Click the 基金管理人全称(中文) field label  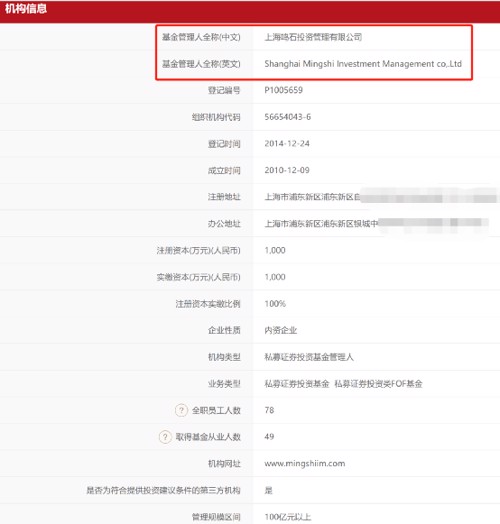(201, 37)
